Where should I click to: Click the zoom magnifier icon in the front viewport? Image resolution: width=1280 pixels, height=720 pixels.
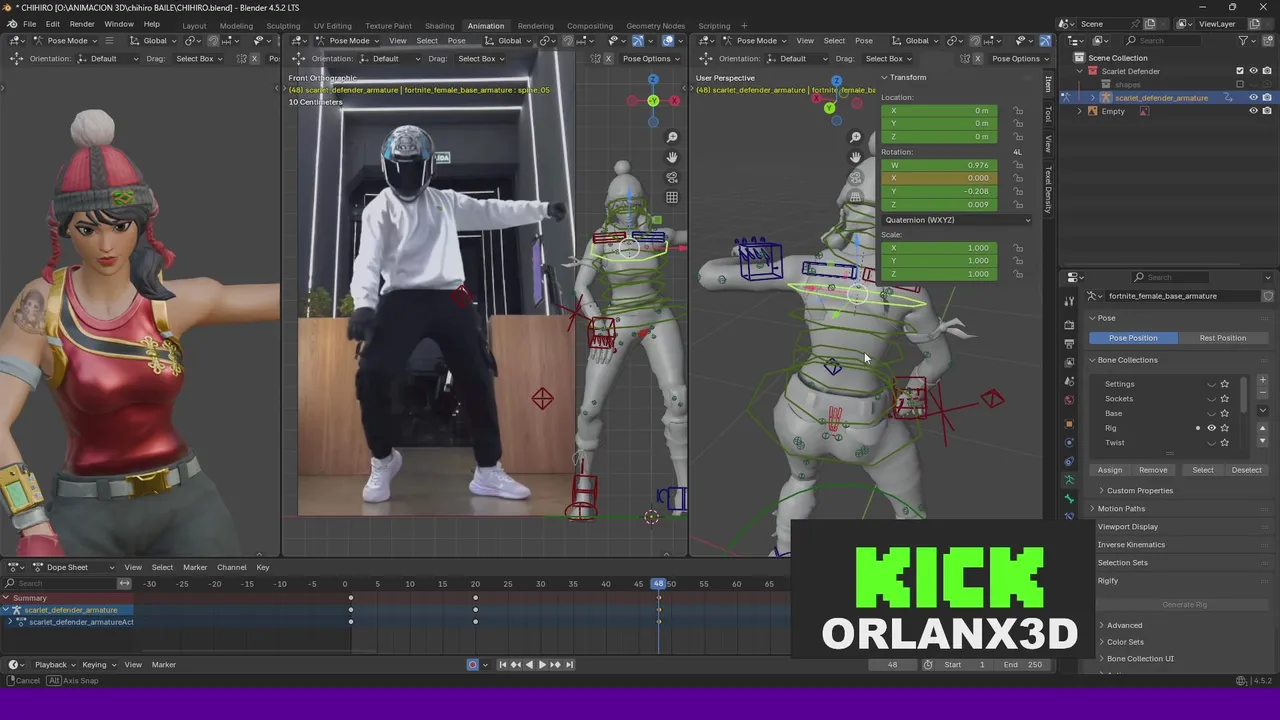point(672,137)
